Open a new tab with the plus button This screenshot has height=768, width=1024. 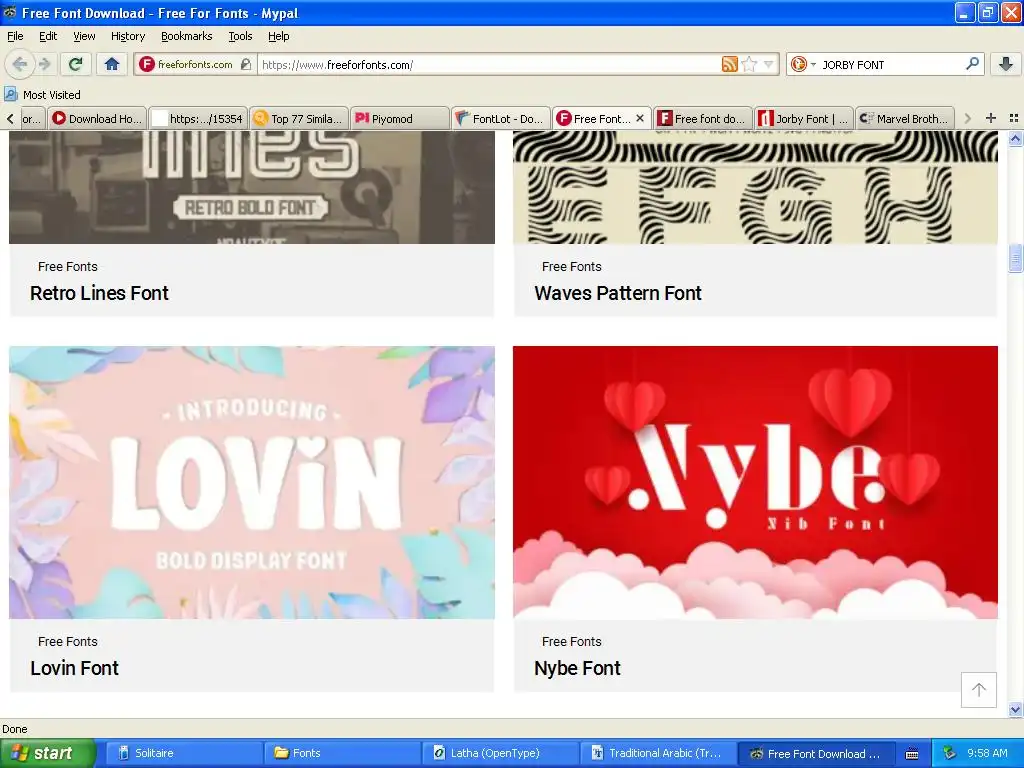click(991, 118)
